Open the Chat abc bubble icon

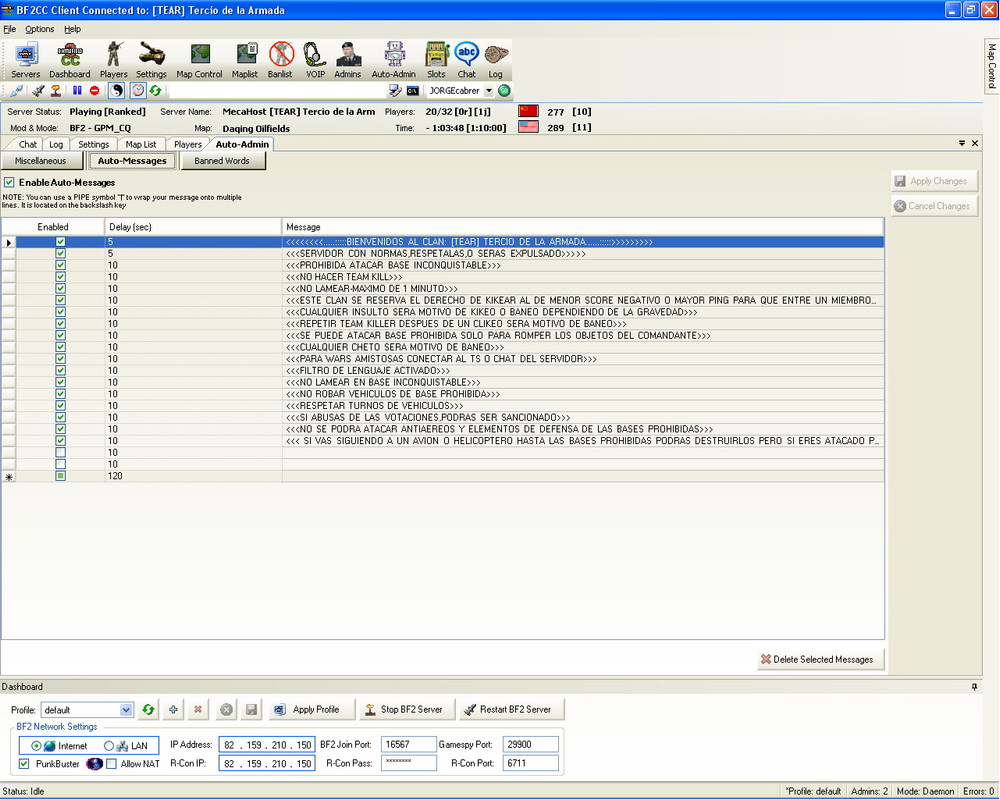click(x=467, y=60)
